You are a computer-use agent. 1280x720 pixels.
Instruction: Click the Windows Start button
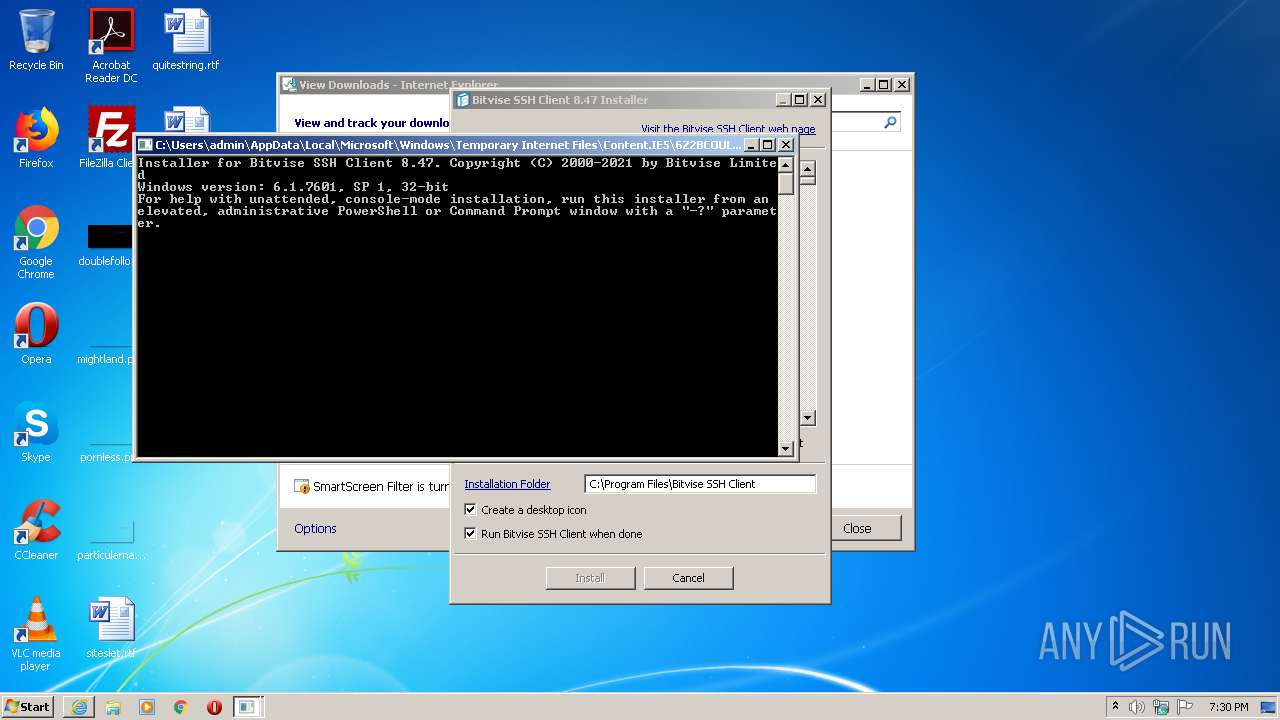pyautogui.click(x=28, y=707)
